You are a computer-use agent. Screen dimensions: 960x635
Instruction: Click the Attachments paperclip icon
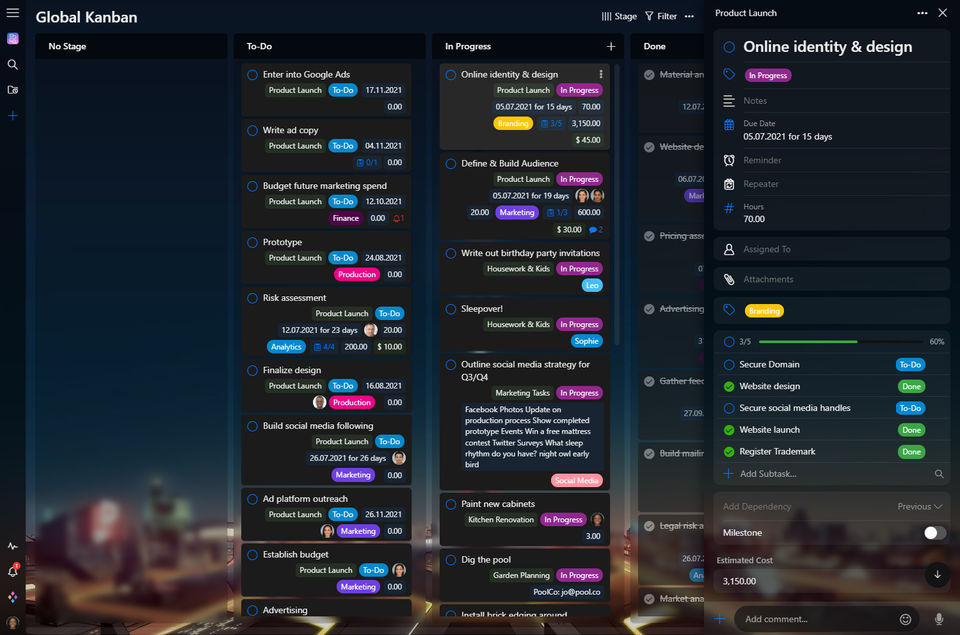click(729, 279)
